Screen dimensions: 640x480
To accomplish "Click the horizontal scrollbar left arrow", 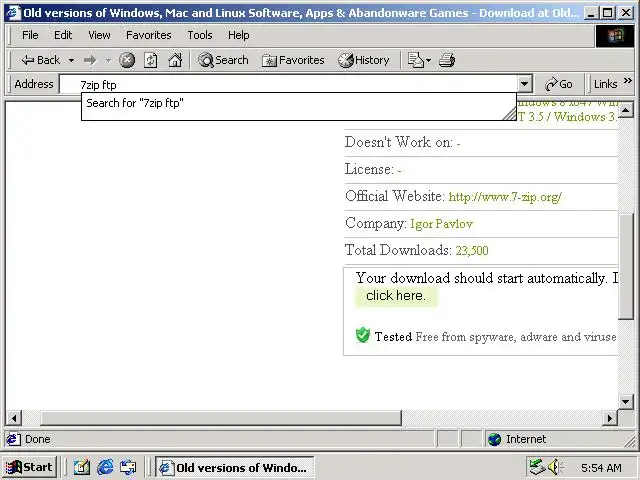I will point(14,418).
